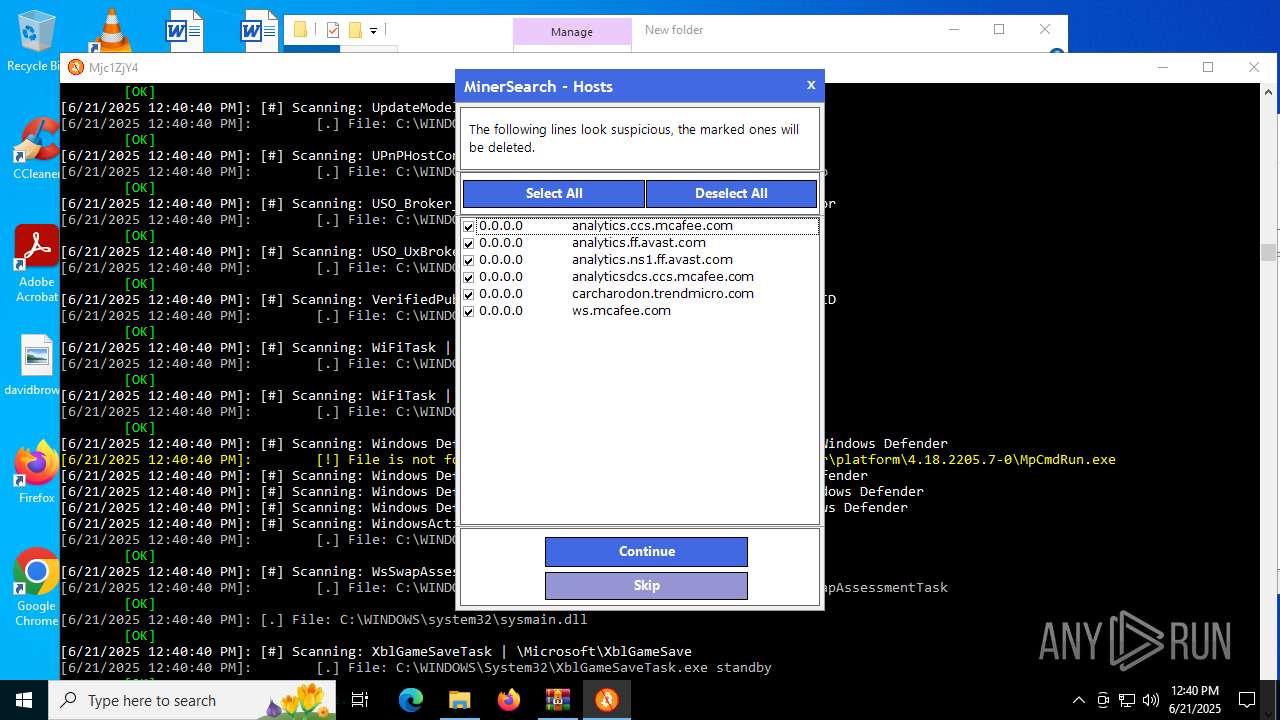Screen dimensions: 1280x720
Task: Select ws.mcafee.com hostname text
Action: 621,311
